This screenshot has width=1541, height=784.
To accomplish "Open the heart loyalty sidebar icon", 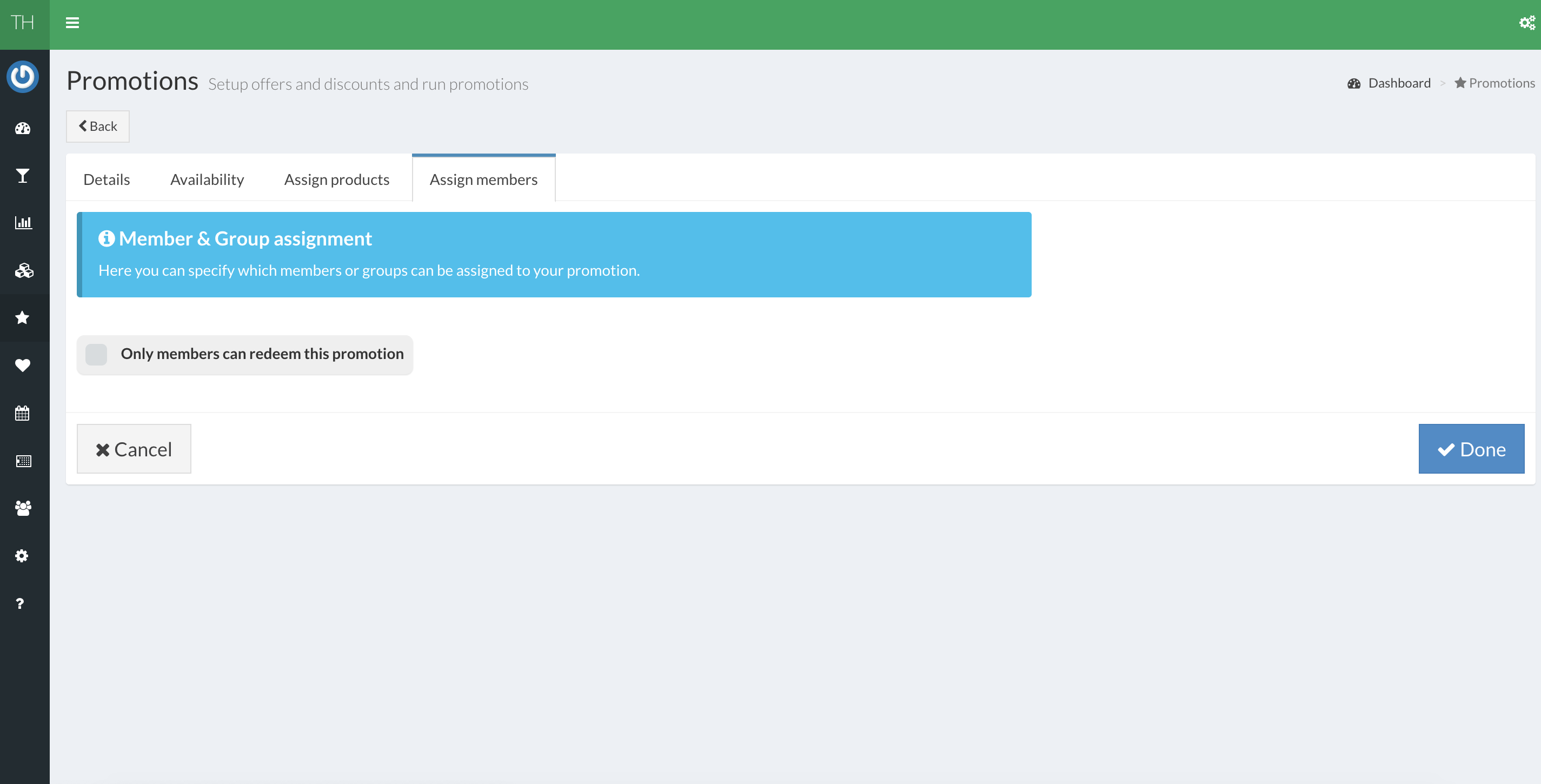I will coord(23,365).
